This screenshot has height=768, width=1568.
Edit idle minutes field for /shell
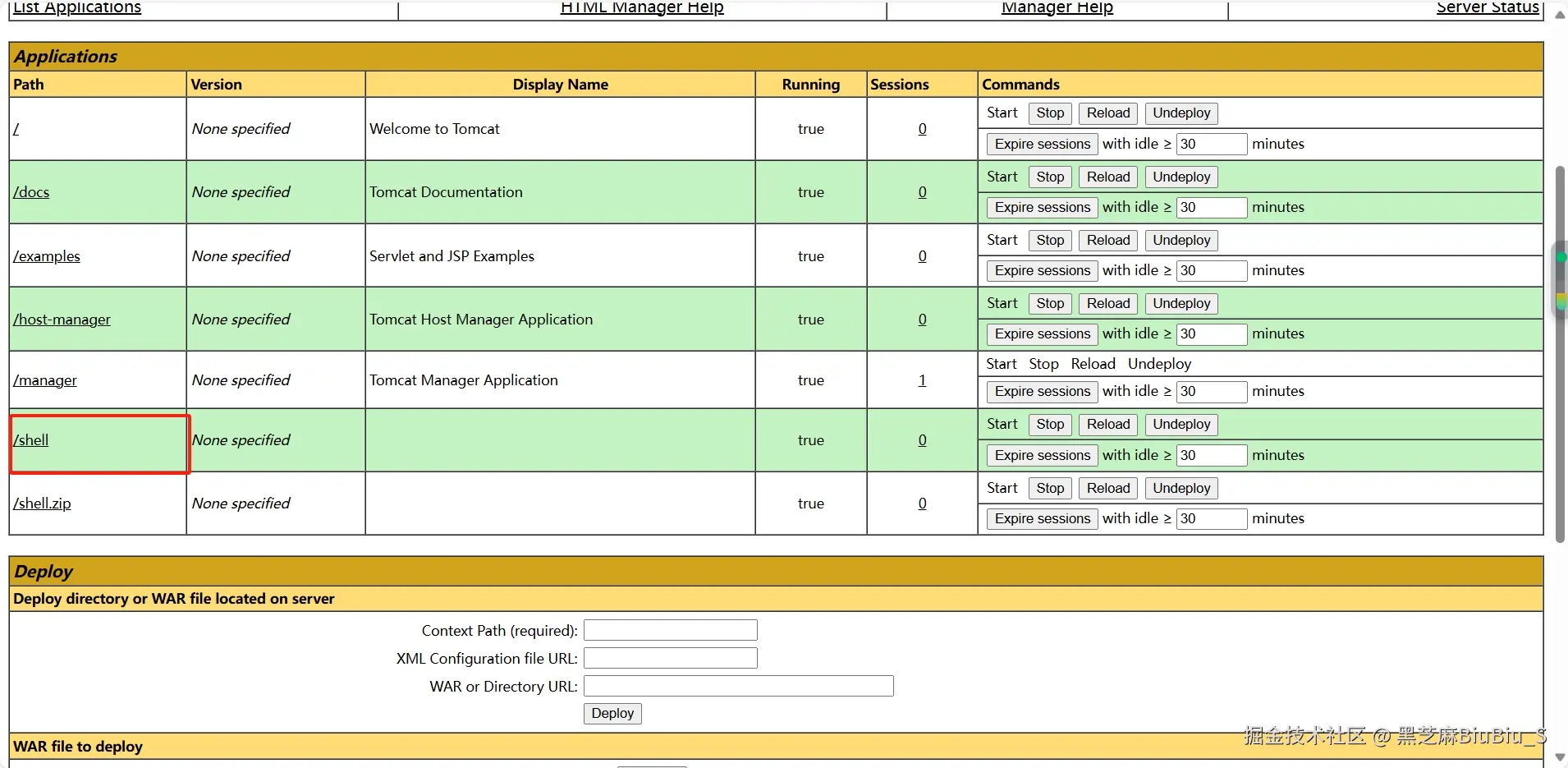coord(1212,456)
